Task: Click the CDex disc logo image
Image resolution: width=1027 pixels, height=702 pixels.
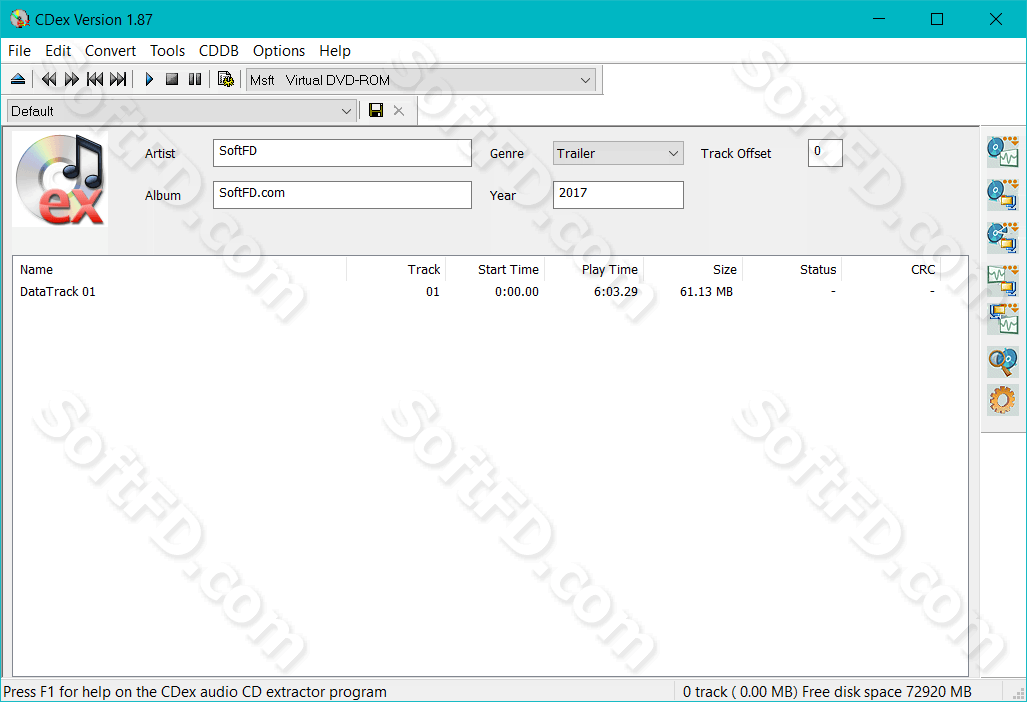Action: click(x=60, y=179)
